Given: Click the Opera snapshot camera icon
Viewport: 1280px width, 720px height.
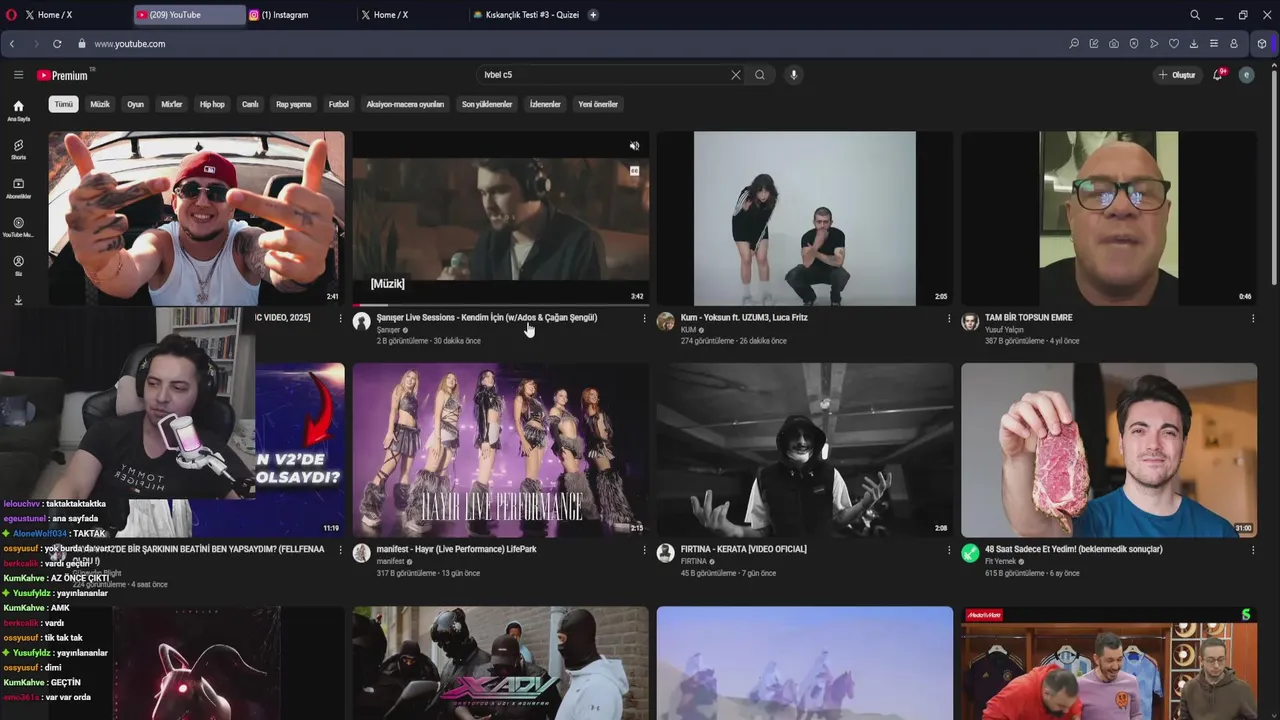Looking at the screenshot, I should (1114, 44).
